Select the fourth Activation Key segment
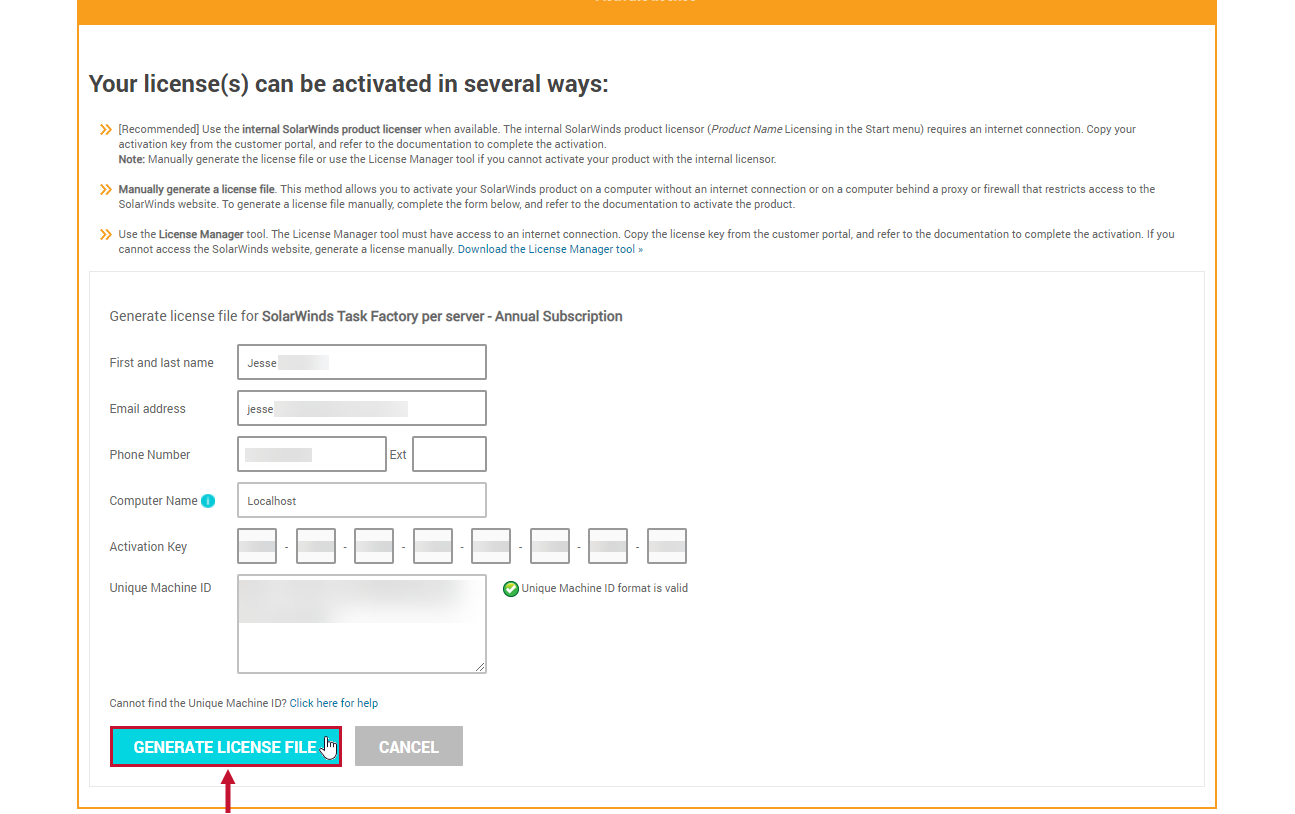 coord(432,545)
